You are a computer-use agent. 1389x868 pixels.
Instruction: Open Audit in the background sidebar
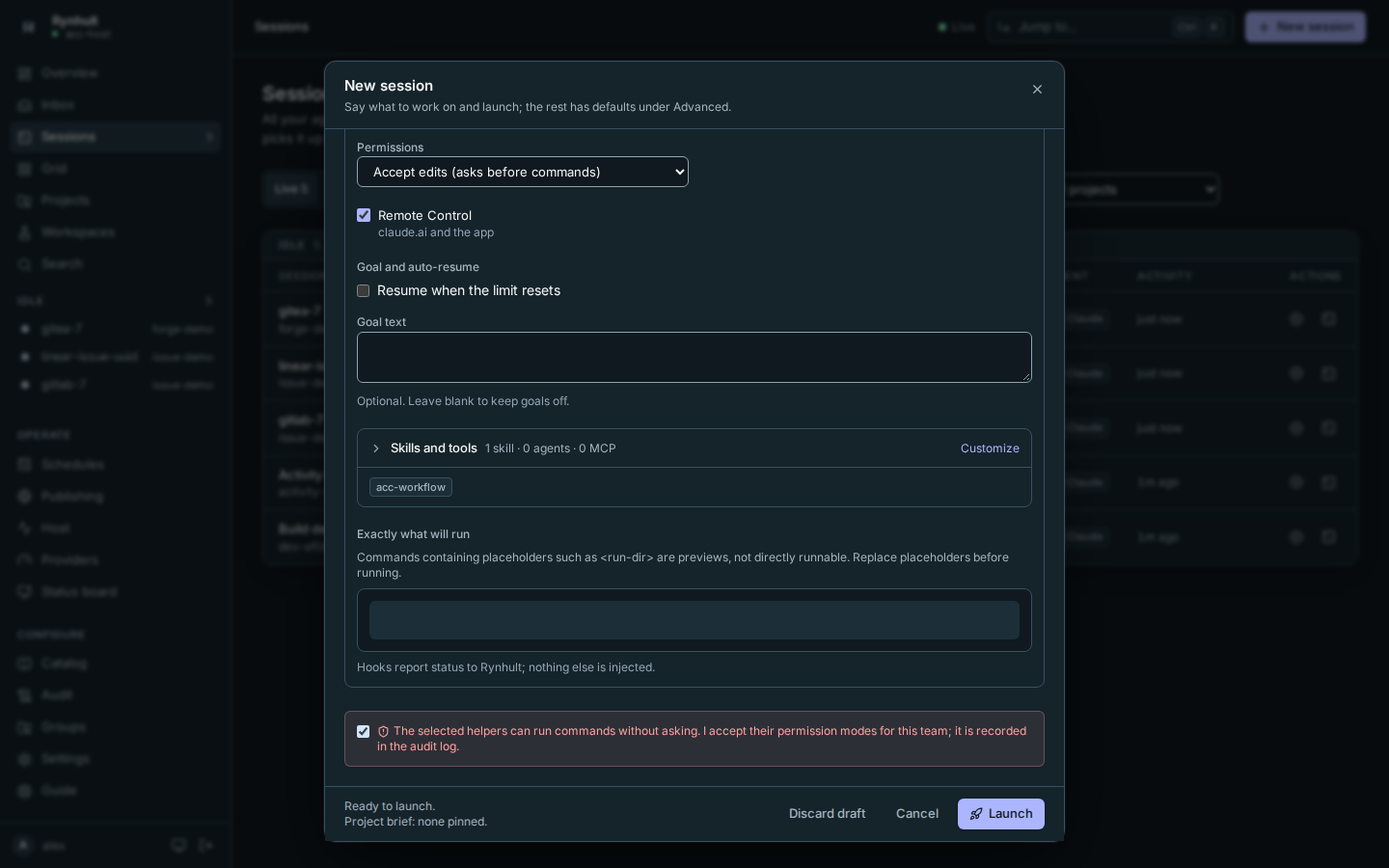click(116, 695)
